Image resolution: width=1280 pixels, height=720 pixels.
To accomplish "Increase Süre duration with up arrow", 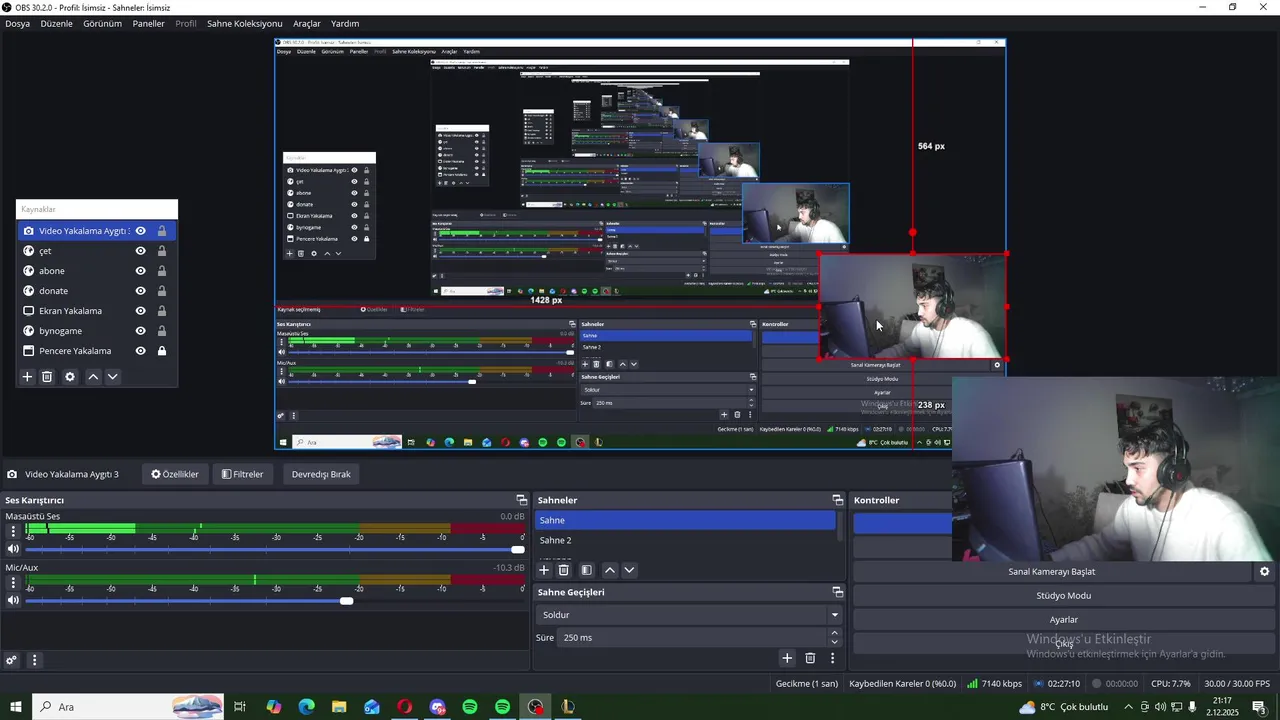I will (835, 633).
